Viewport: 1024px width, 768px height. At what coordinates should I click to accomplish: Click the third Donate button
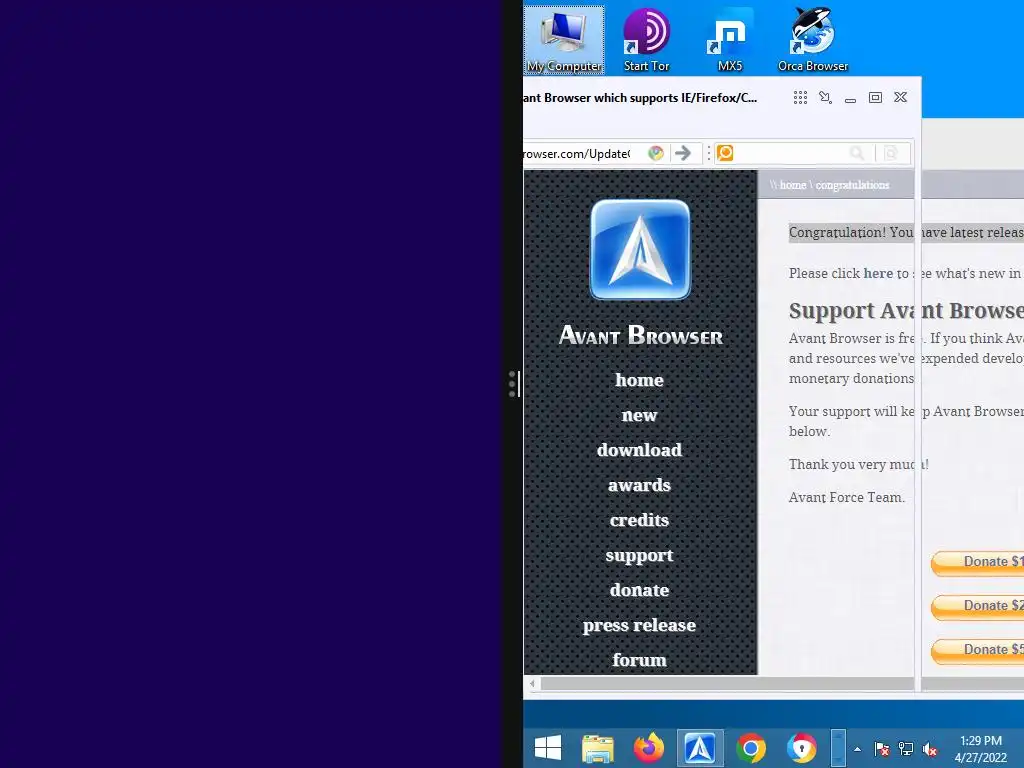pos(978,650)
